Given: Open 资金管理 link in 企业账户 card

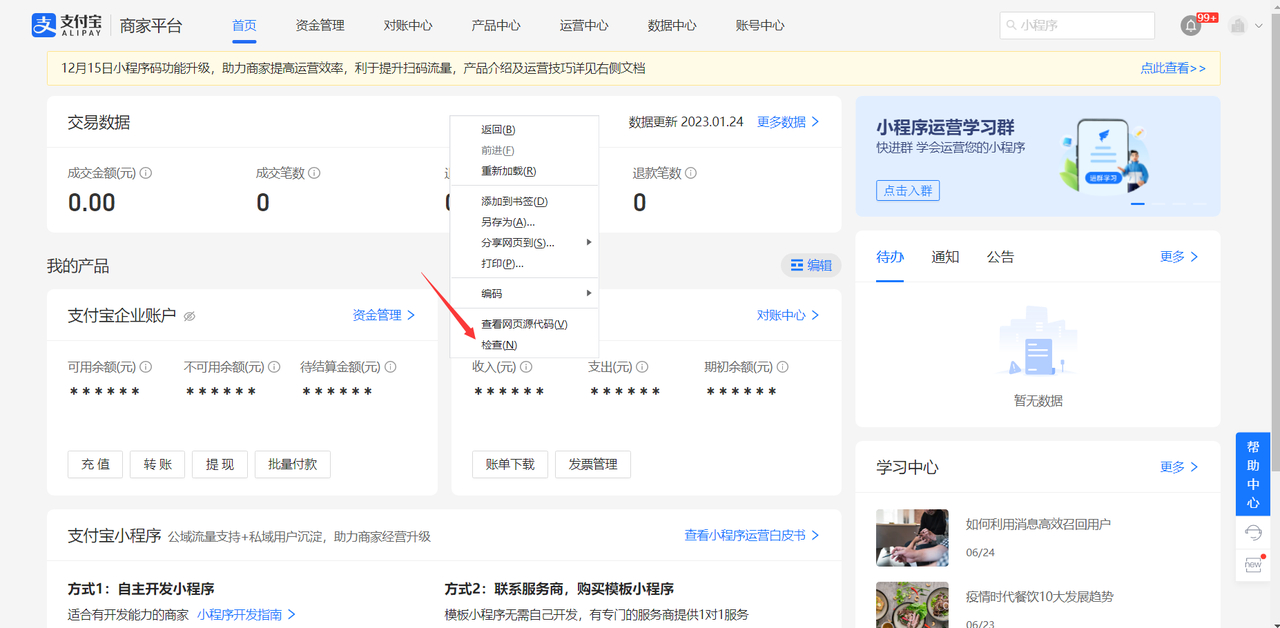Looking at the screenshot, I should click(384, 315).
